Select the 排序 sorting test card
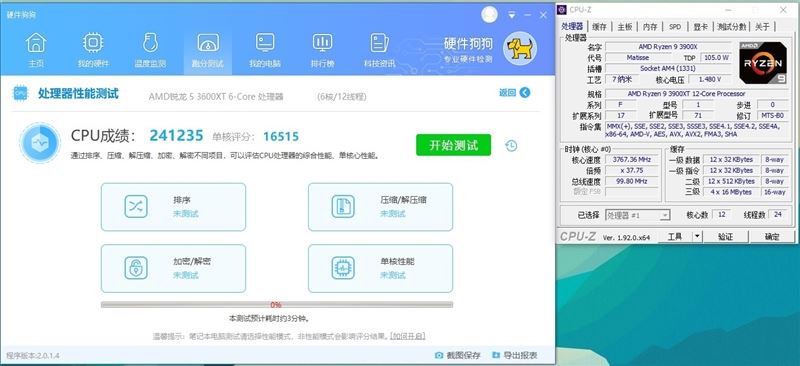The height and width of the screenshot is (366, 800). pyautogui.click(x=173, y=207)
